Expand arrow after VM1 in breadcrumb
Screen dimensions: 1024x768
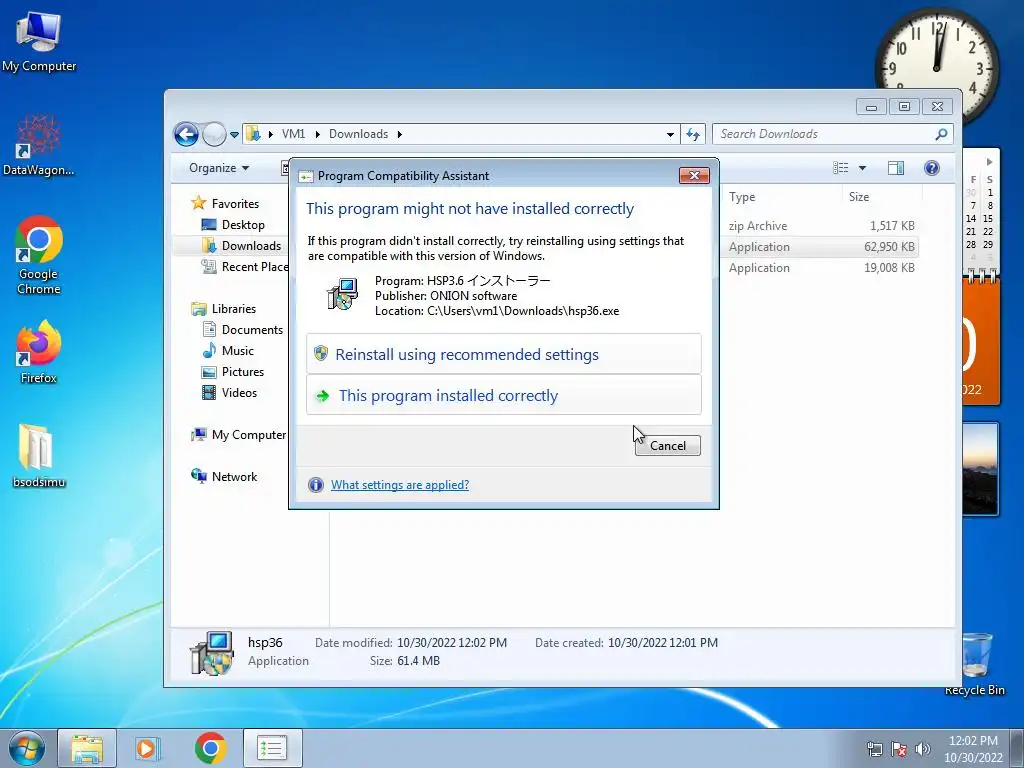click(x=317, y=135)
